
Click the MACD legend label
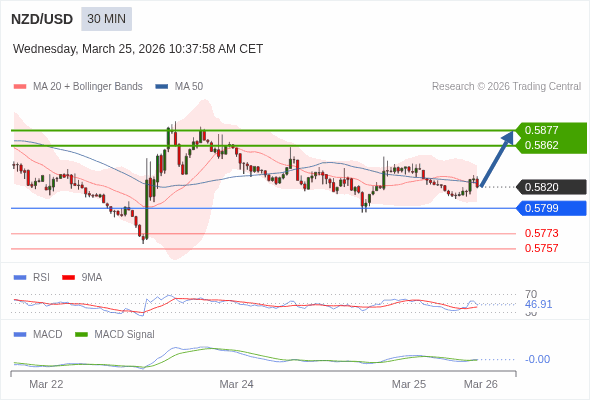[47, 335]
